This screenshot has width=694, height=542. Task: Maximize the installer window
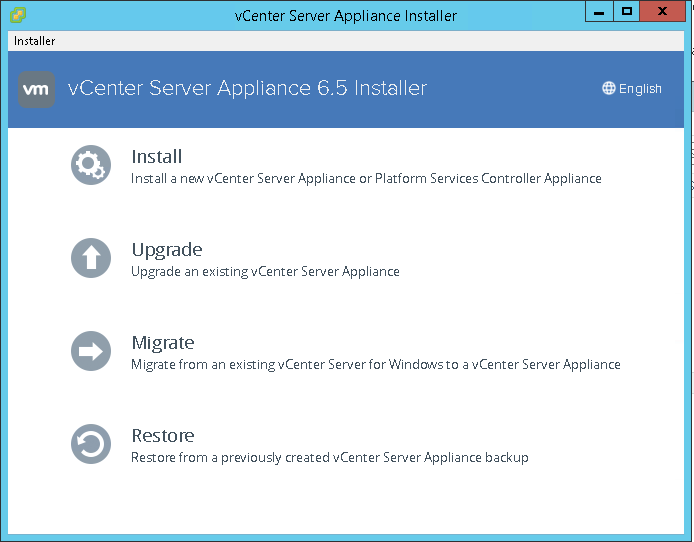coord(627,12)
